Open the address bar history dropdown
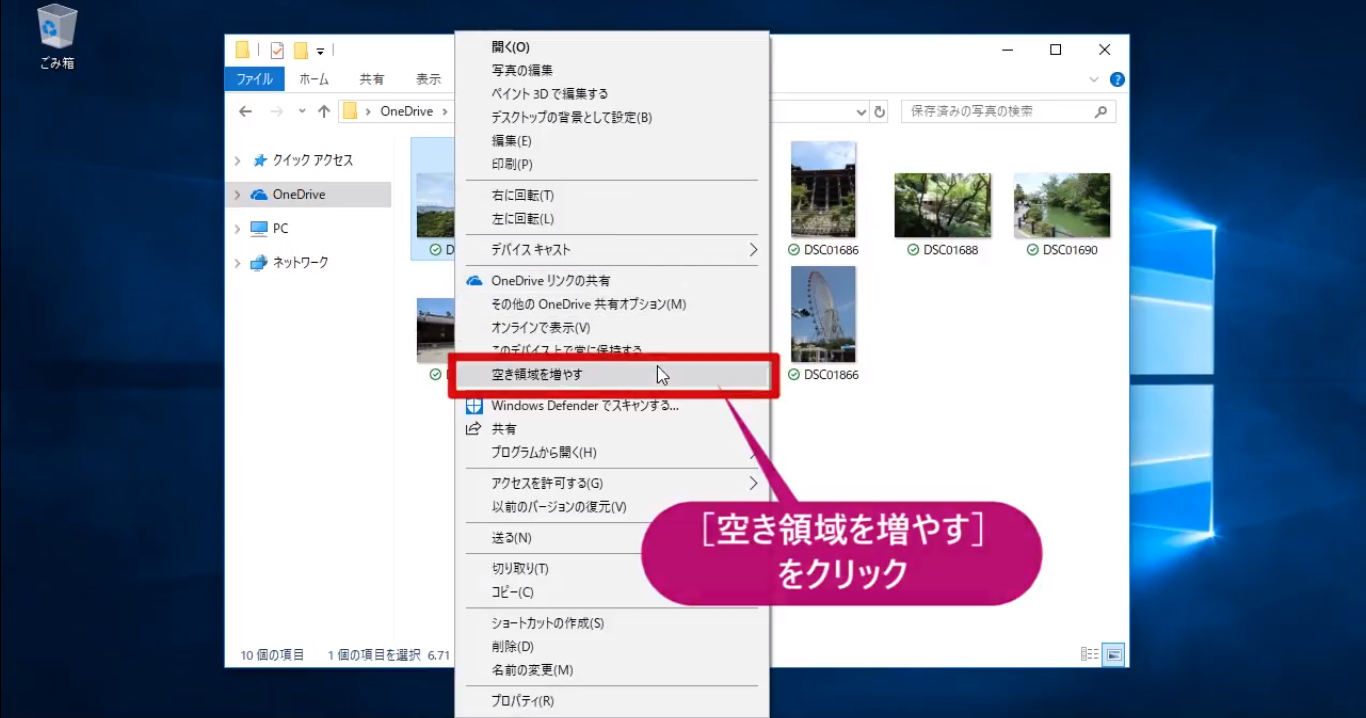This screenshot has height=718, width=1366. [861, 111]
